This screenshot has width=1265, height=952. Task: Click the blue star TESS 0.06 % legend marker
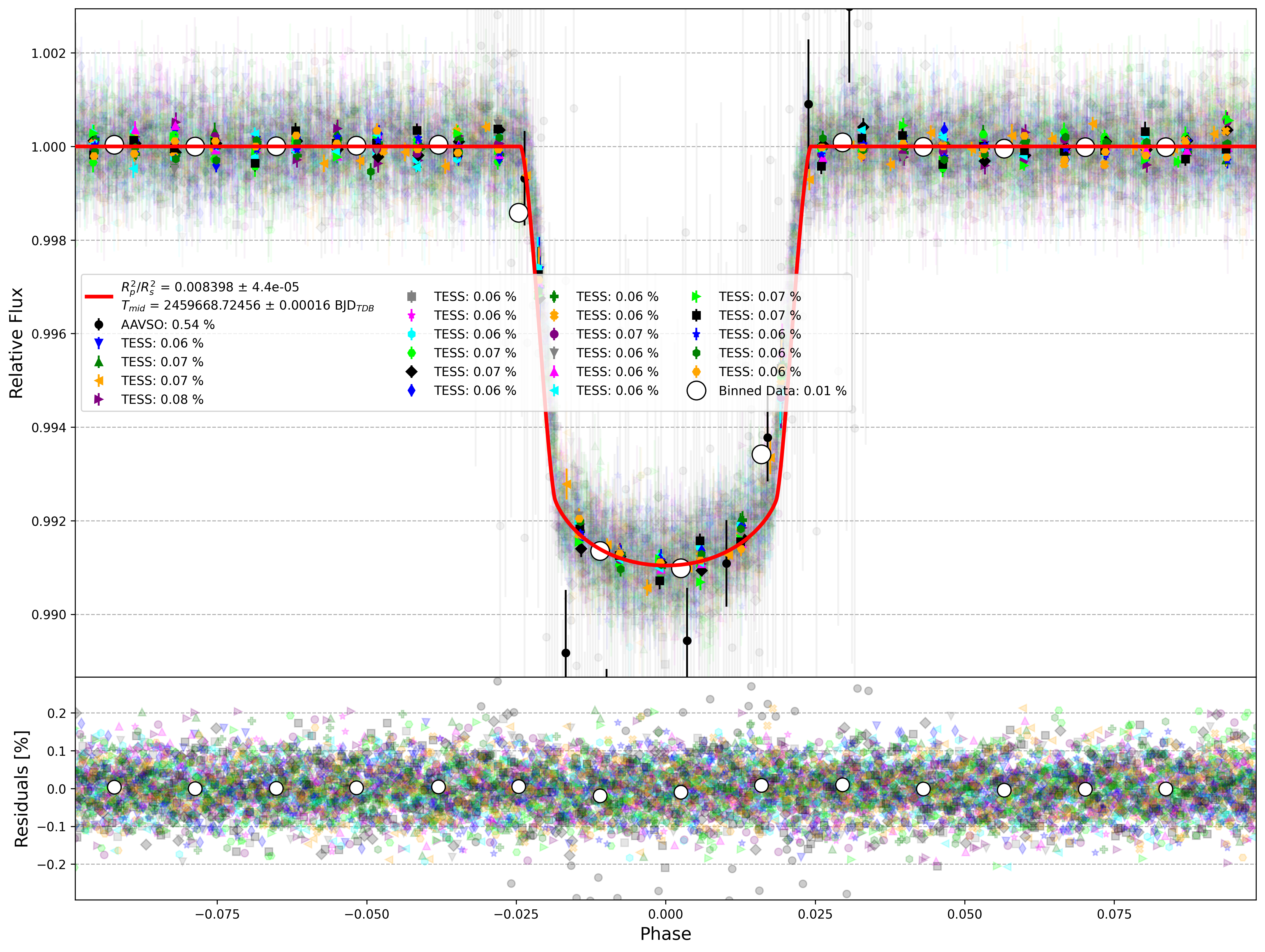coord(696,334)
